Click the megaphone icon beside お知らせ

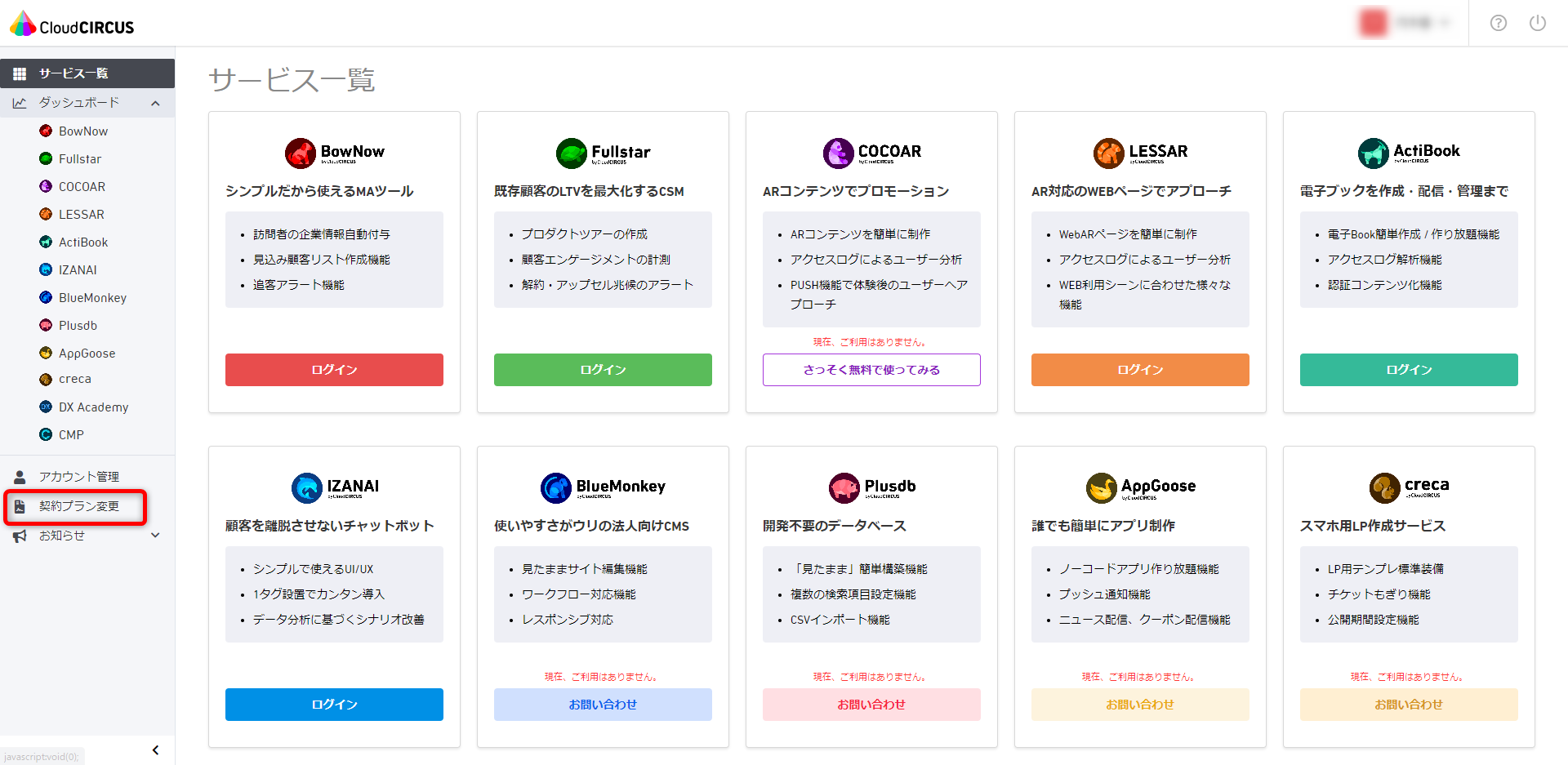[x=20, y=536]
